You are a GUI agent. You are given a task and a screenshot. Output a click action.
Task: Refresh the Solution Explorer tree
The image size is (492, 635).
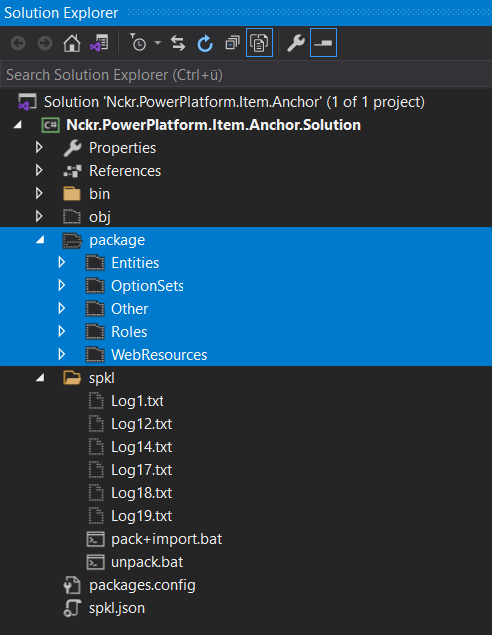(x=205, y=43)
